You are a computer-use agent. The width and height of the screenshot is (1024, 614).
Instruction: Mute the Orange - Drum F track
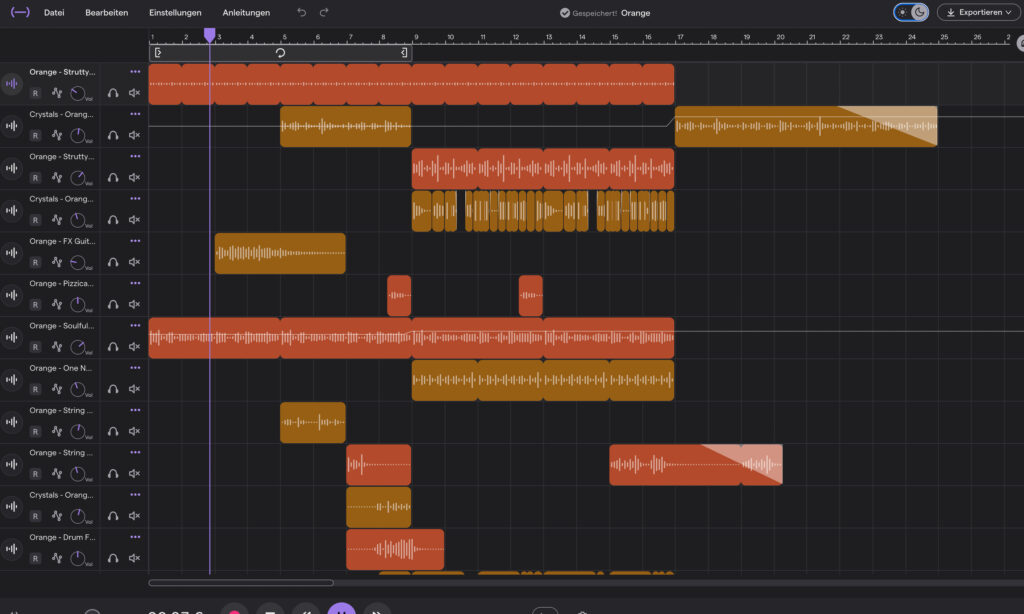point(135,558)
